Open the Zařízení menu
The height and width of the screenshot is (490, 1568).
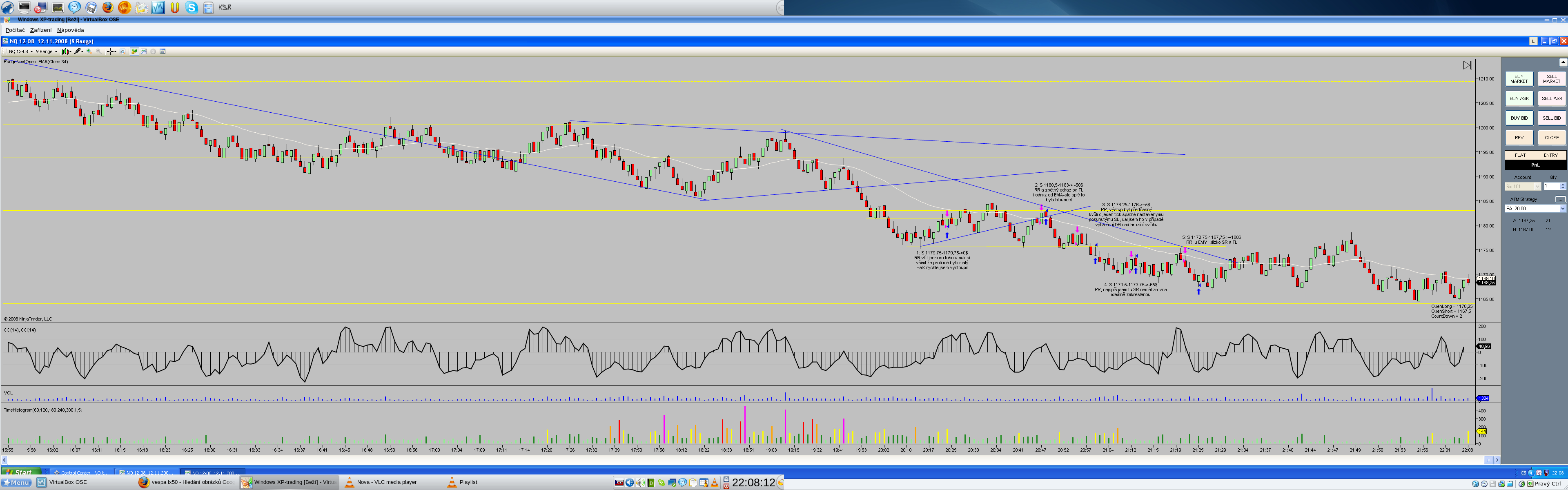point(41,30)
